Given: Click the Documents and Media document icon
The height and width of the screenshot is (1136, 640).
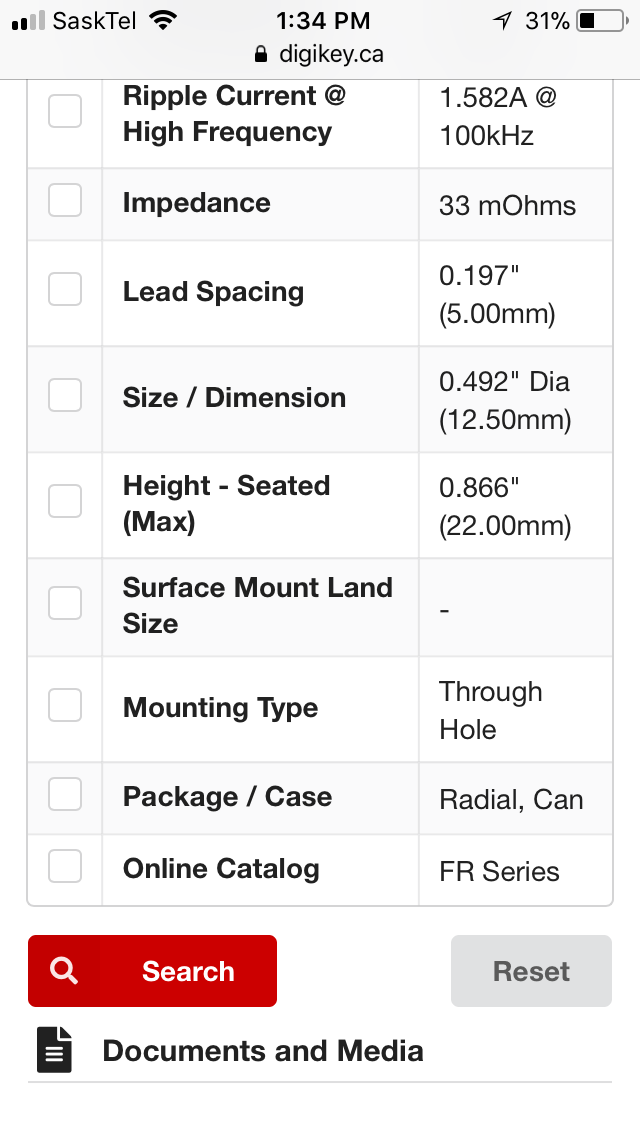Looking at the screenshot, I should [x=54, y=1050].
